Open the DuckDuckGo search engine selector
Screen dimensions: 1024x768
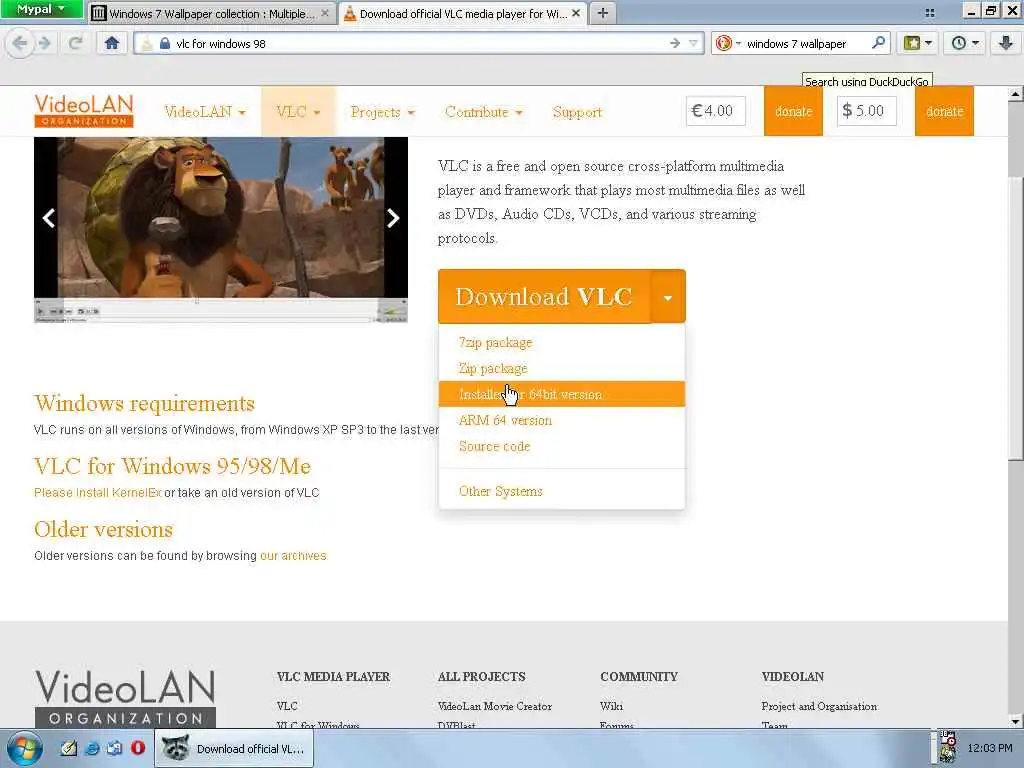coord(728,44)
